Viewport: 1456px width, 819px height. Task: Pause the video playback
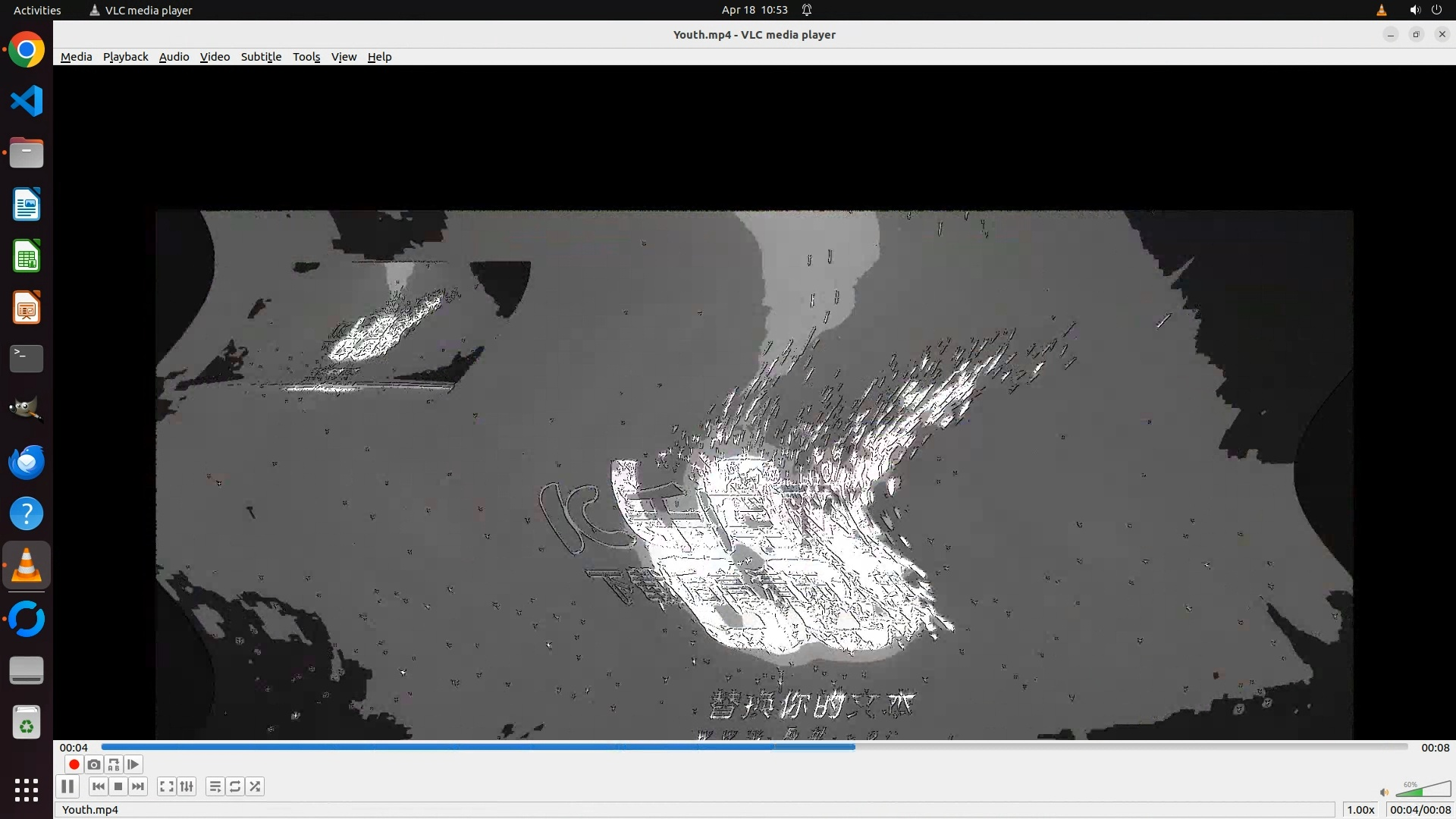pyautogui.click(x=67, y=786)
